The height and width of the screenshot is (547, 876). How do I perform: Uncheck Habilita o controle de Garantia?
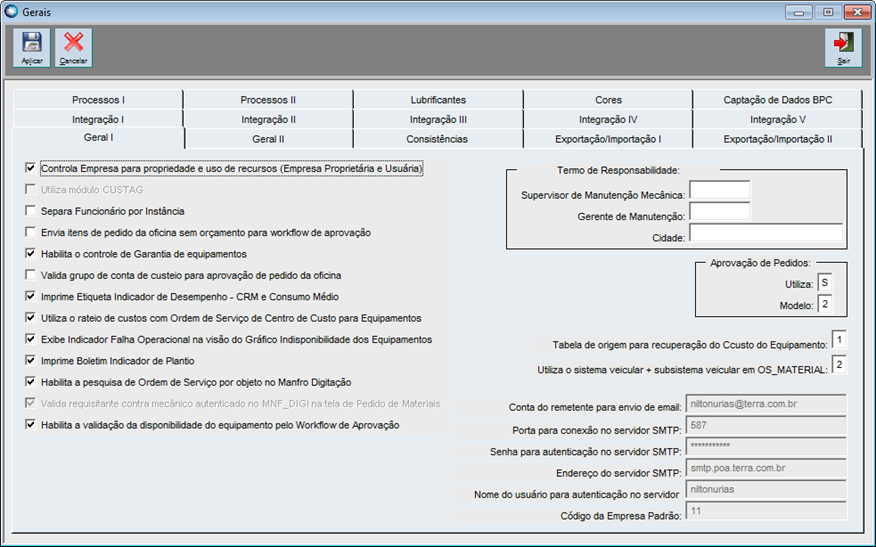click(30, 253)
